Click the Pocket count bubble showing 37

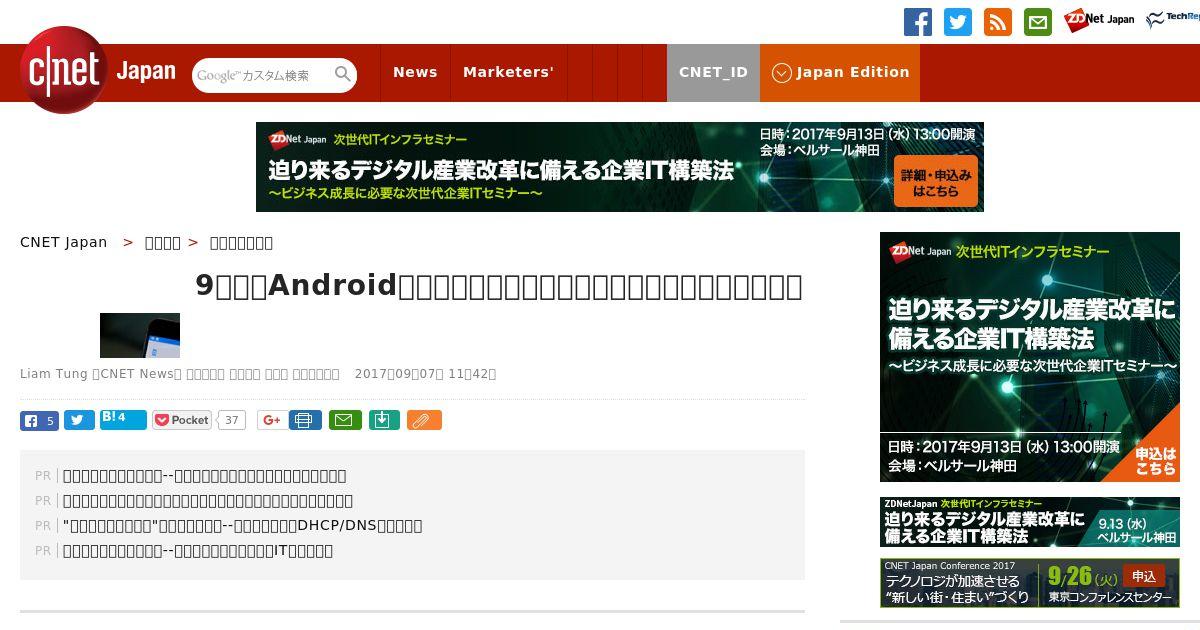232,420
